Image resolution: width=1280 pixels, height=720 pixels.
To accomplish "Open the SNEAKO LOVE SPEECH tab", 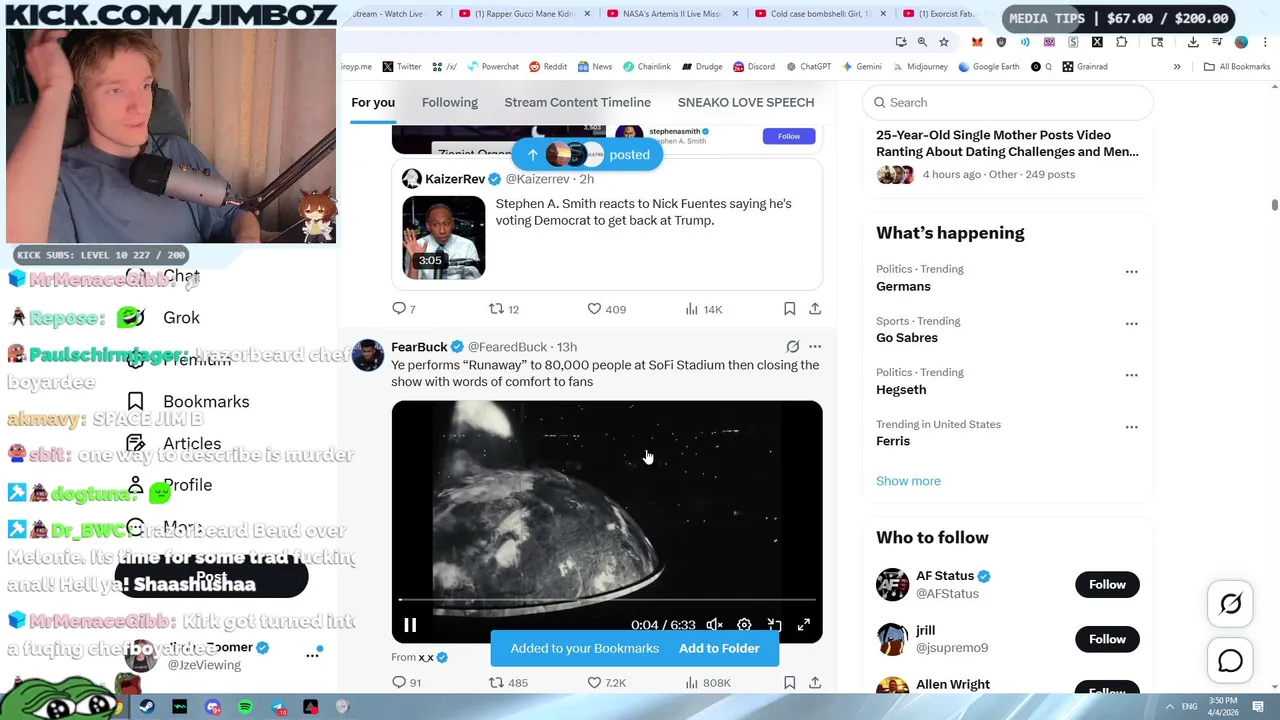I will click(x=746, y=102).
